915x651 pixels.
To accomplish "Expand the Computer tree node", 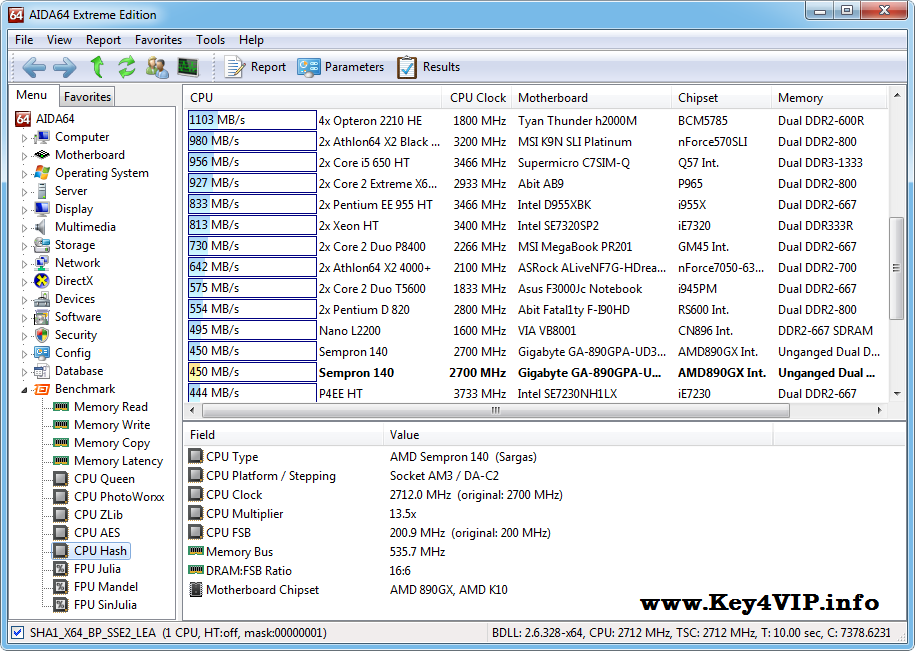I will [x=24, y=138].
